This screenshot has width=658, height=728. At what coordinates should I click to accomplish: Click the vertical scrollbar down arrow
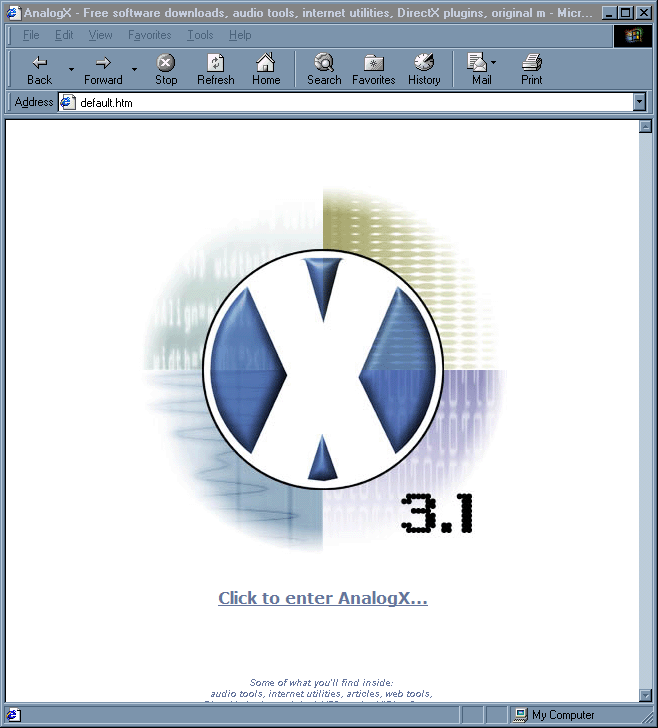(x=645, y=695)
